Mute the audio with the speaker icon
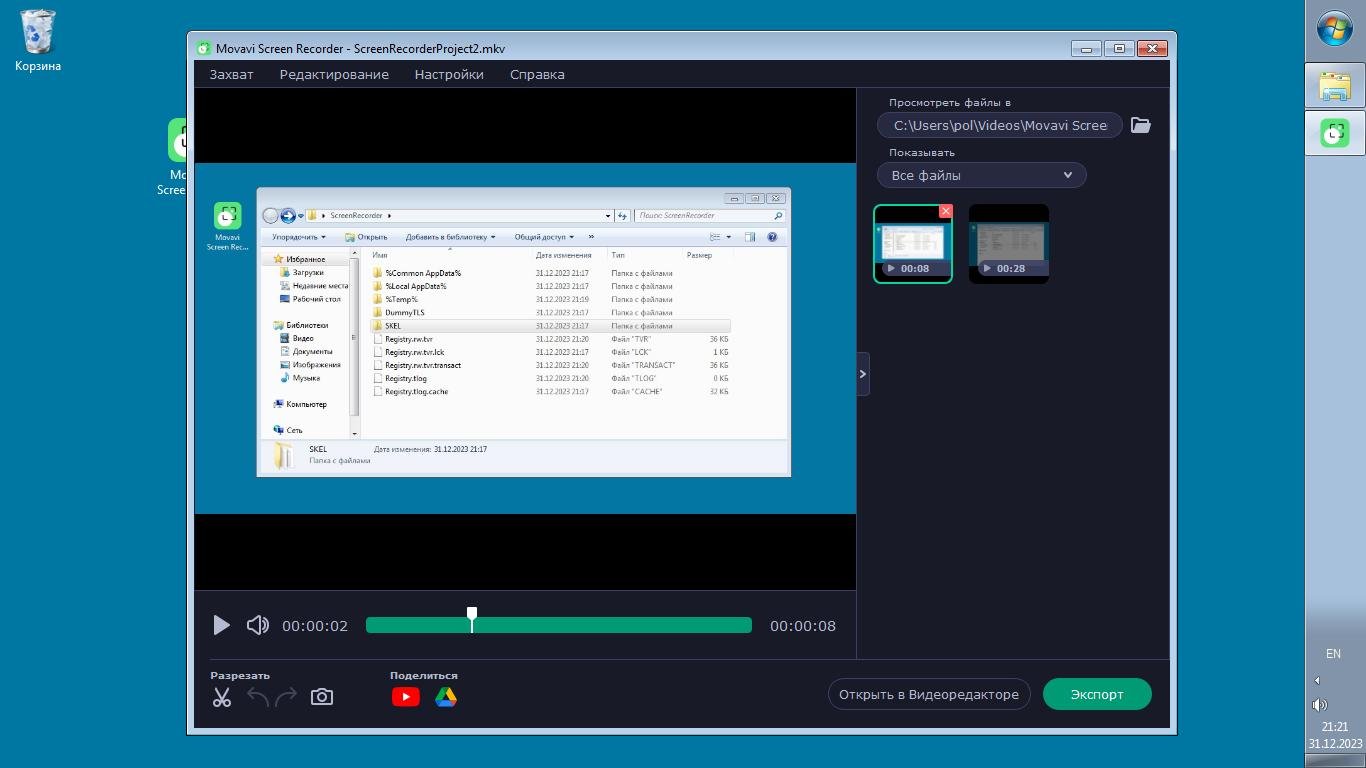The height and width of the screenshot is (768, 1366). 257,626
